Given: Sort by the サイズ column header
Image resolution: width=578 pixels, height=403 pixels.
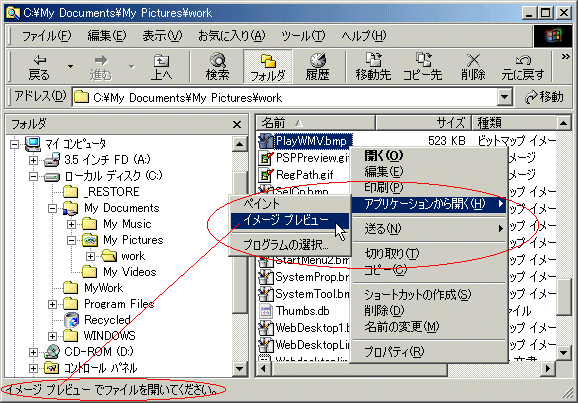Looking at the screenshot, I should [424, 123].
